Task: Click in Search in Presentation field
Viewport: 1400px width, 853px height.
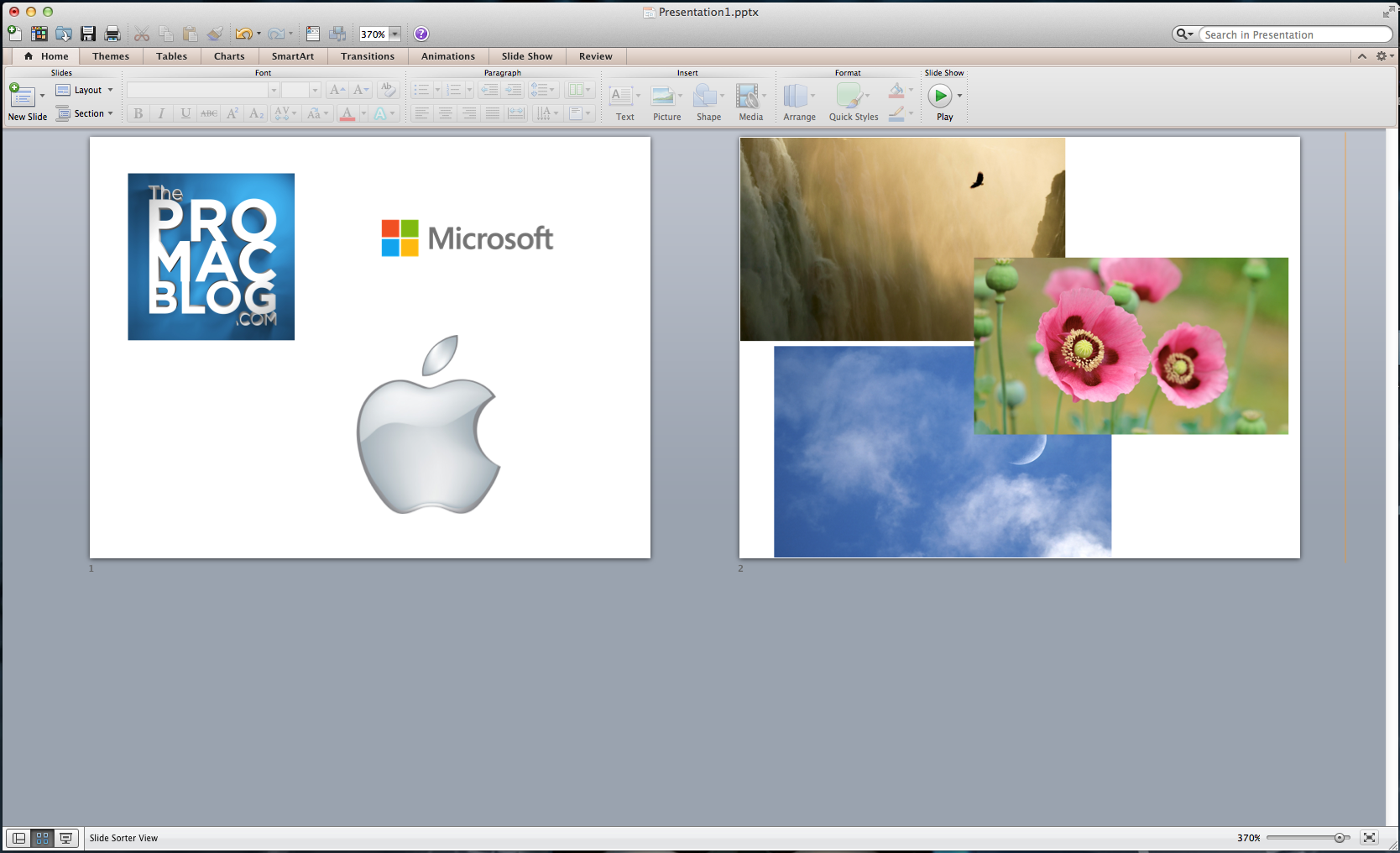Action: point(1295,34)
